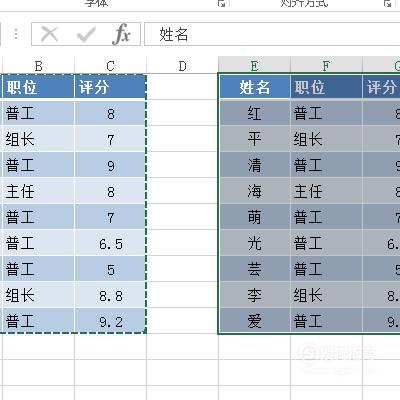This screenshot has height=400, width=400.
Task: Click the cell with name 芸
Action: point(254,269)
